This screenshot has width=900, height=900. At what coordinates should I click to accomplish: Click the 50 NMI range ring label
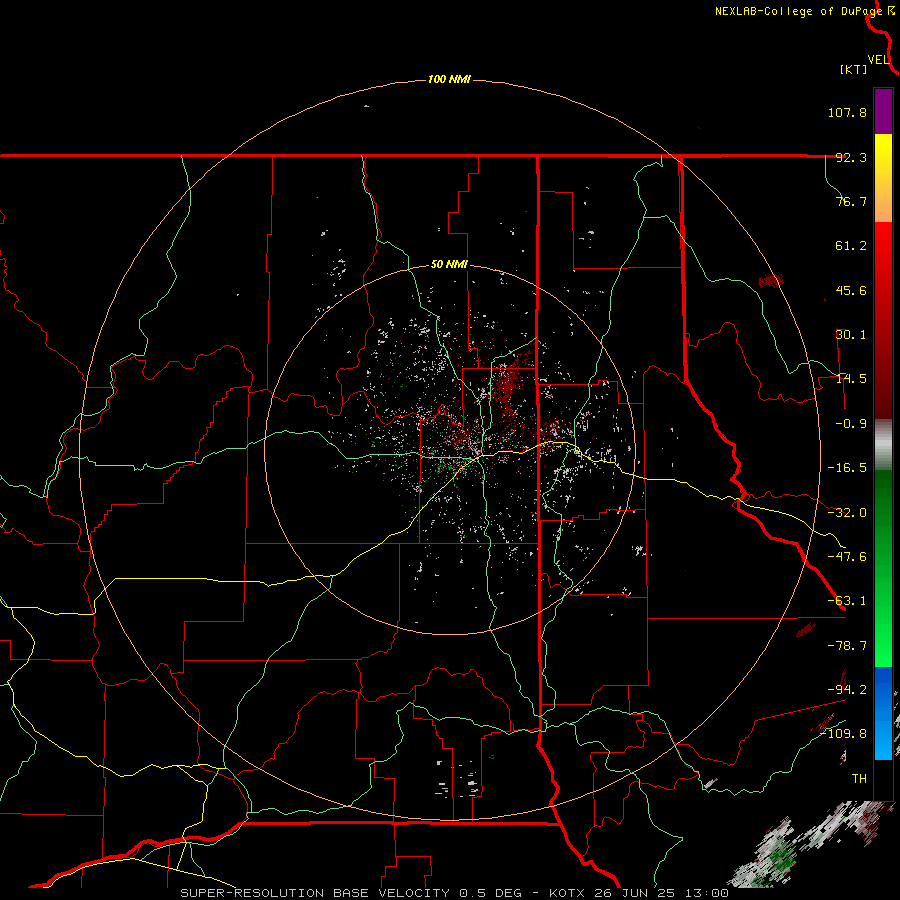(x=449, y=265)
